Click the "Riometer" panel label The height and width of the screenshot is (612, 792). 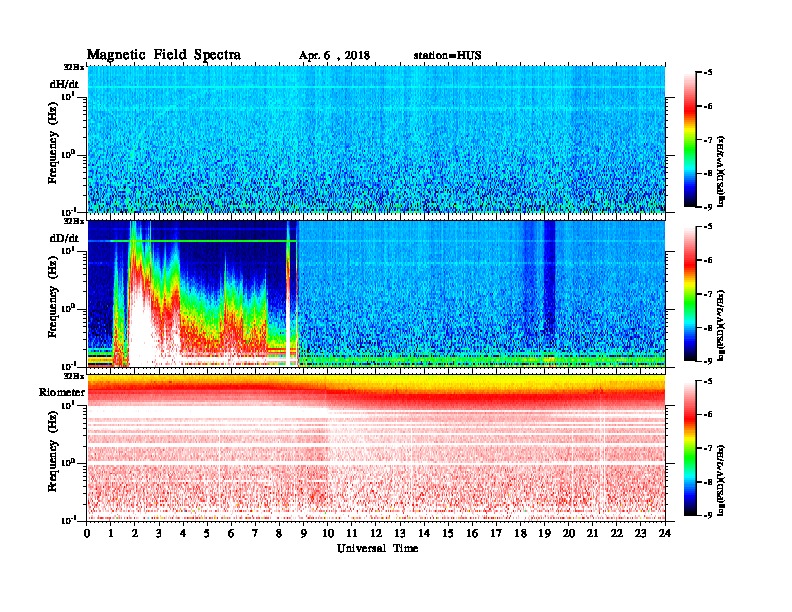62,392
